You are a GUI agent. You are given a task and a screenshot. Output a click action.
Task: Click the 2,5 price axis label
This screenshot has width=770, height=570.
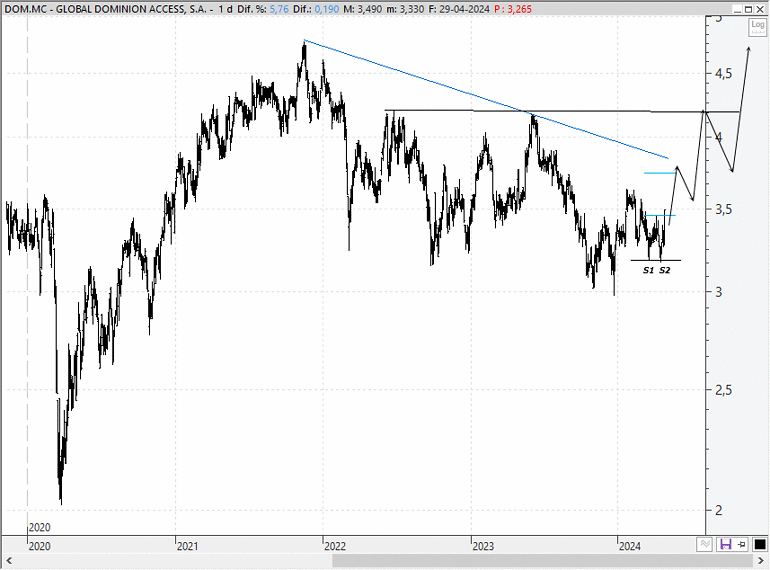coord(723,390)
